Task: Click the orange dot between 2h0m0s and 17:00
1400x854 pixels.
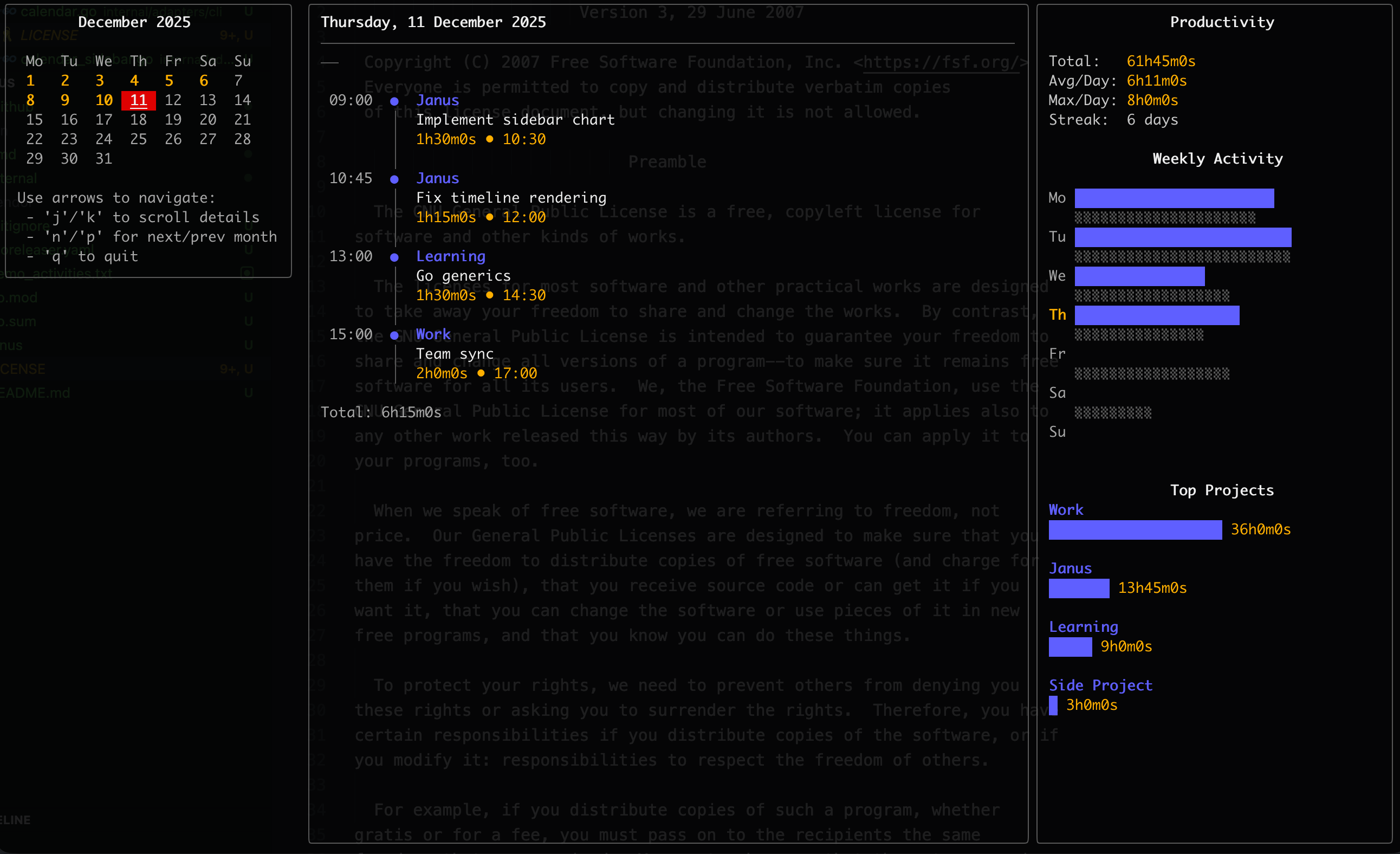Action: point(481,374)
